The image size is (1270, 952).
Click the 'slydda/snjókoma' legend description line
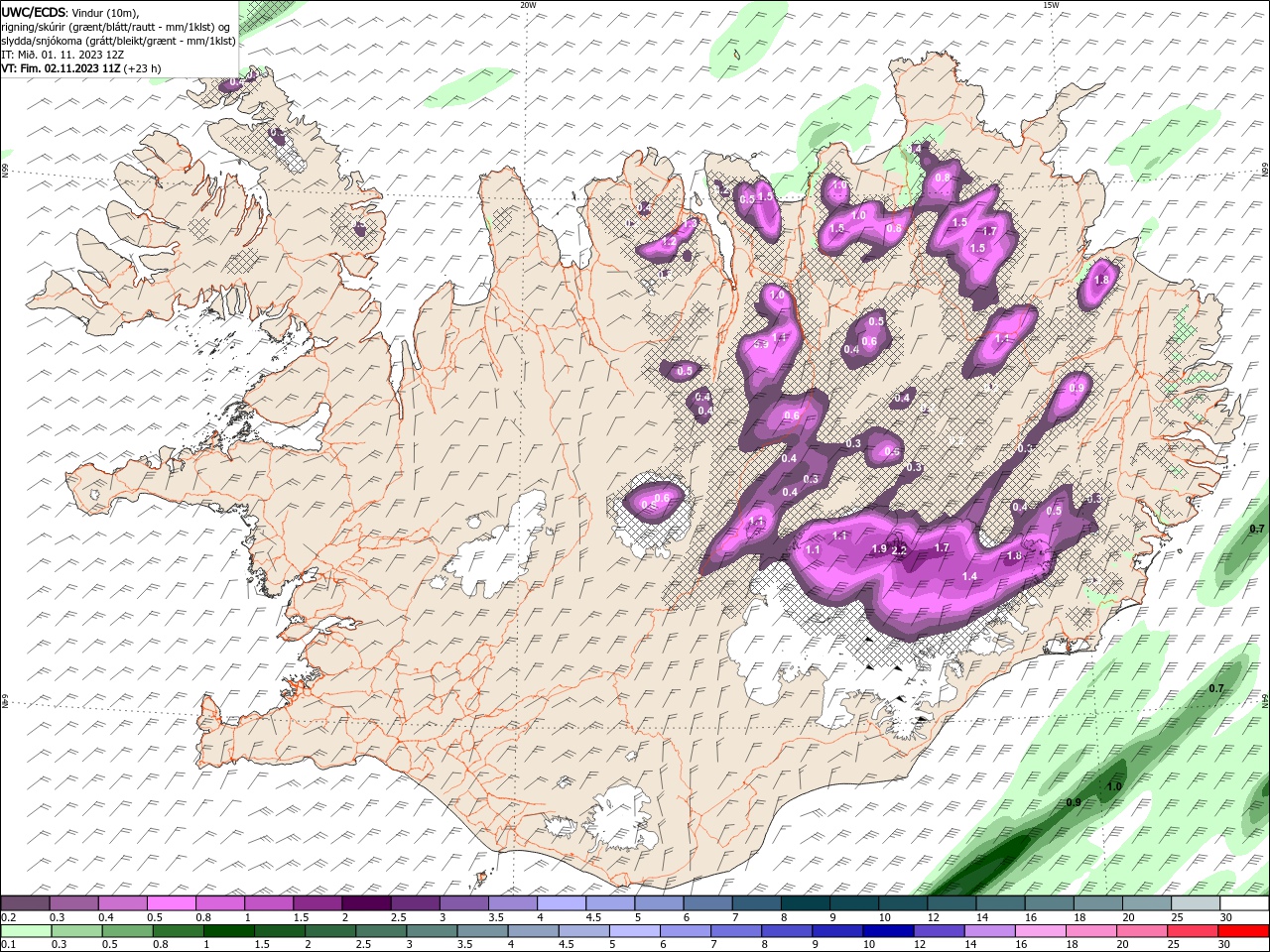[118, 41]
